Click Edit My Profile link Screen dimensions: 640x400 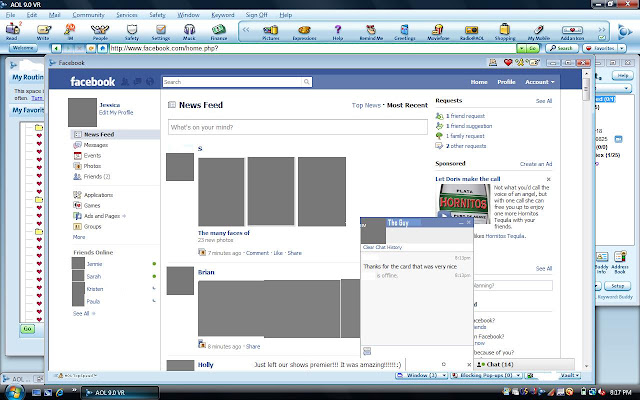(x=116, y=113)
